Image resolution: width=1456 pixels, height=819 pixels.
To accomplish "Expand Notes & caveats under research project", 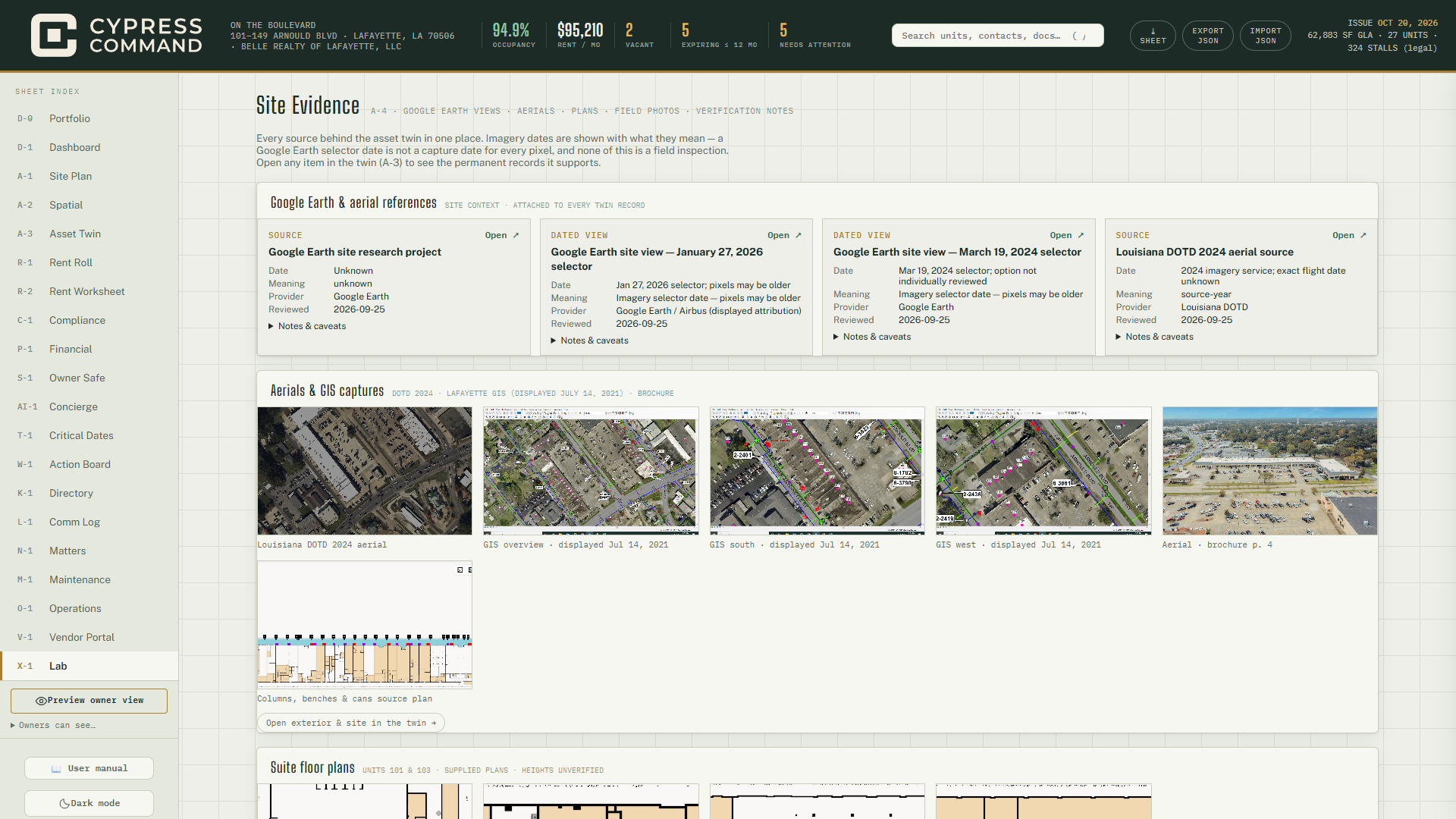I will coord(307,326).
